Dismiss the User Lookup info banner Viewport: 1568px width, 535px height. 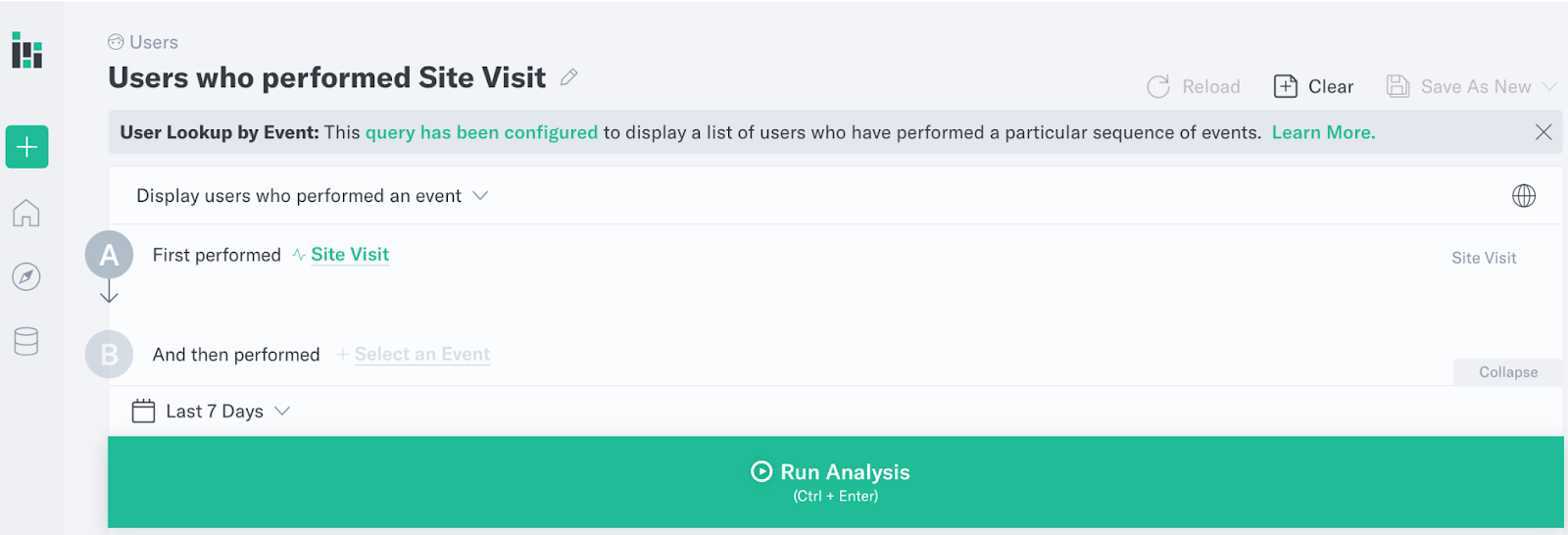click(1543, 132)
